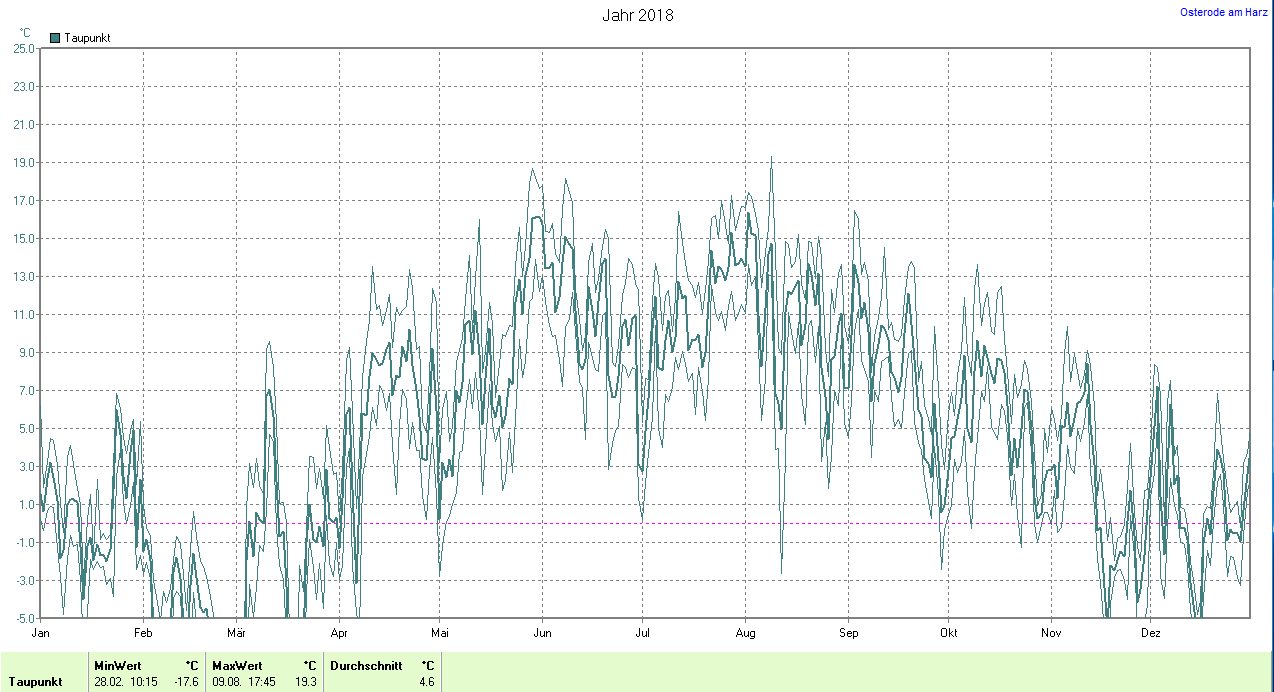The height and width of the screenshot is (692, 1274).
Task: Click the maximum value 19.3 cell
Action: click(x=306, y=682)
